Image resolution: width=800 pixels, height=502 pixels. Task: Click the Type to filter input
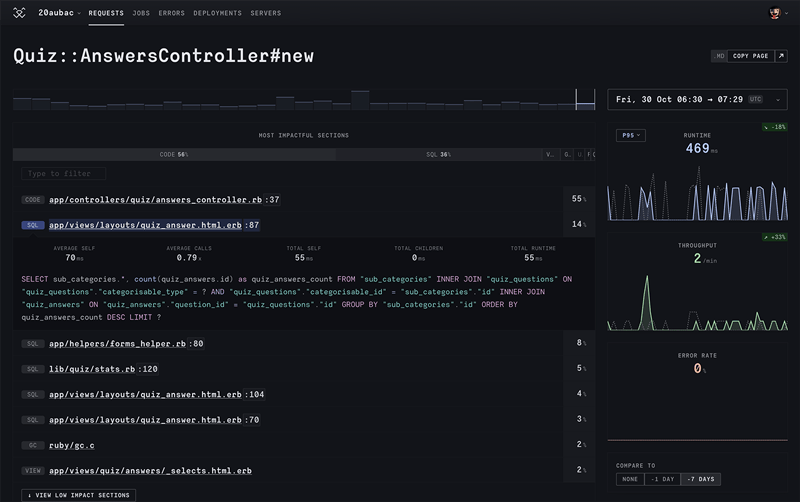[64, 174]
